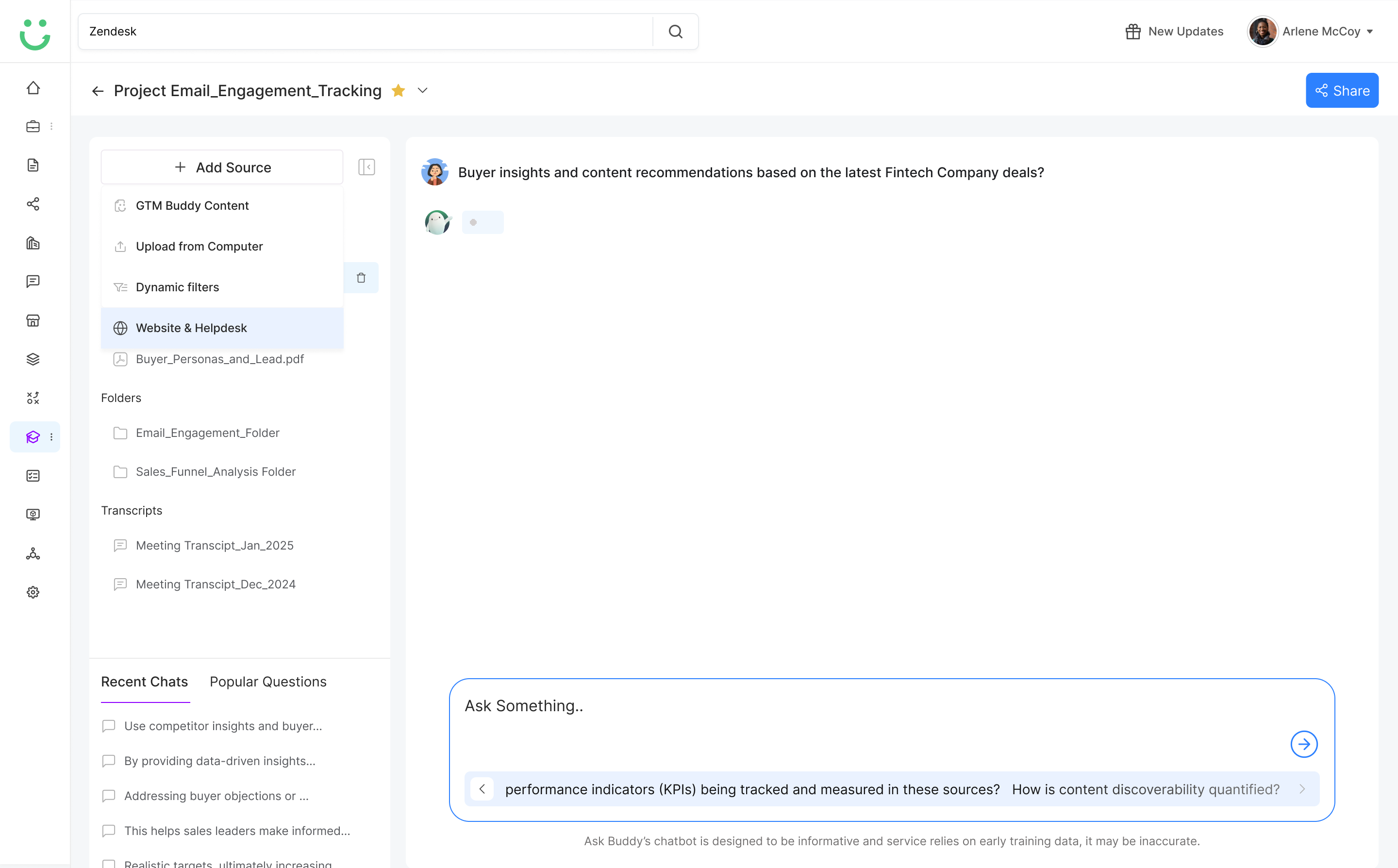The image size is (1398, 868).
Task: Open Meeting Transcipt_Jan_2025
Action: pyautogui.click(x=203, y=545)
